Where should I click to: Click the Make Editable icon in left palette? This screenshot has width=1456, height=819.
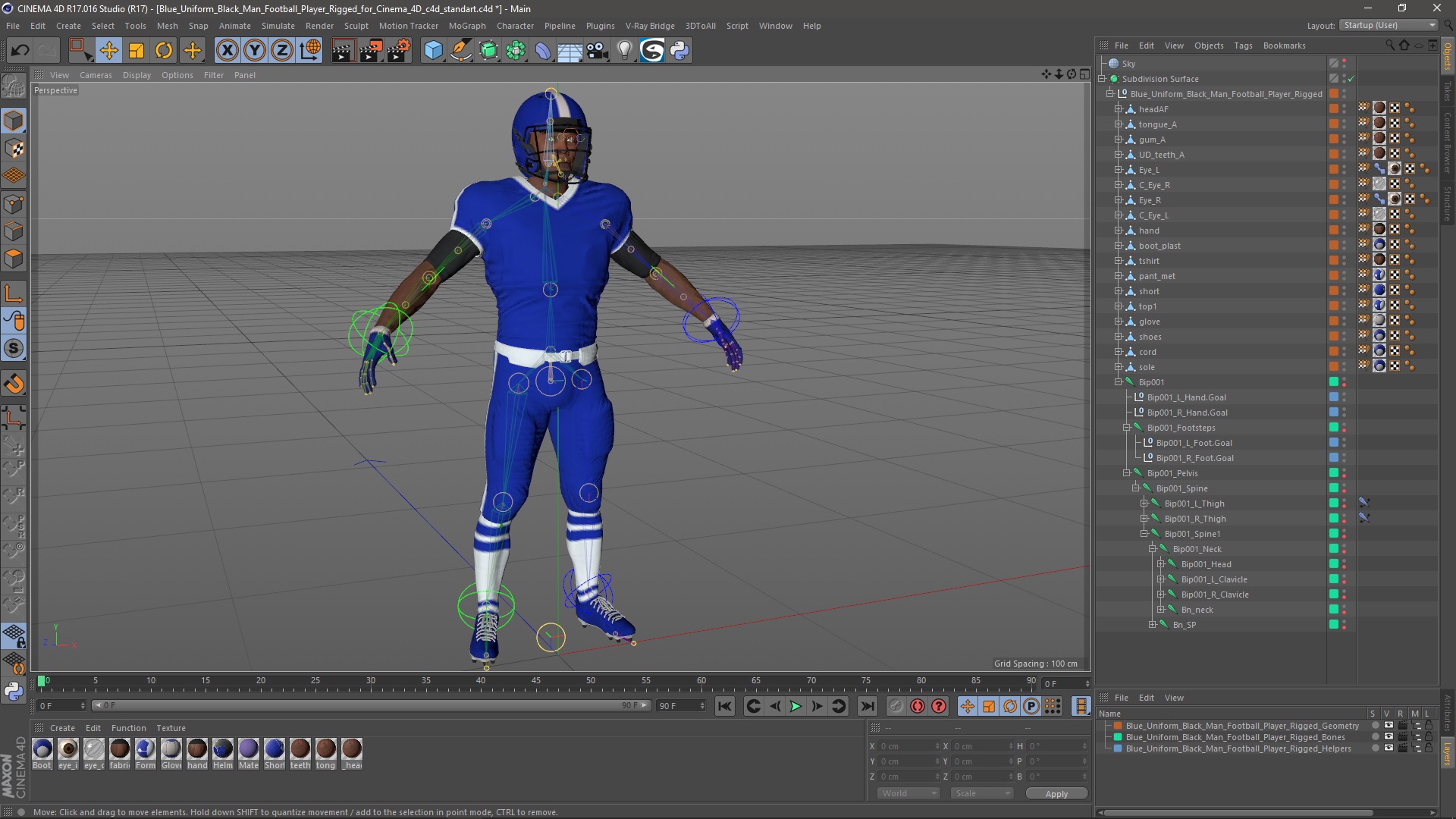[x=14, y=86]
